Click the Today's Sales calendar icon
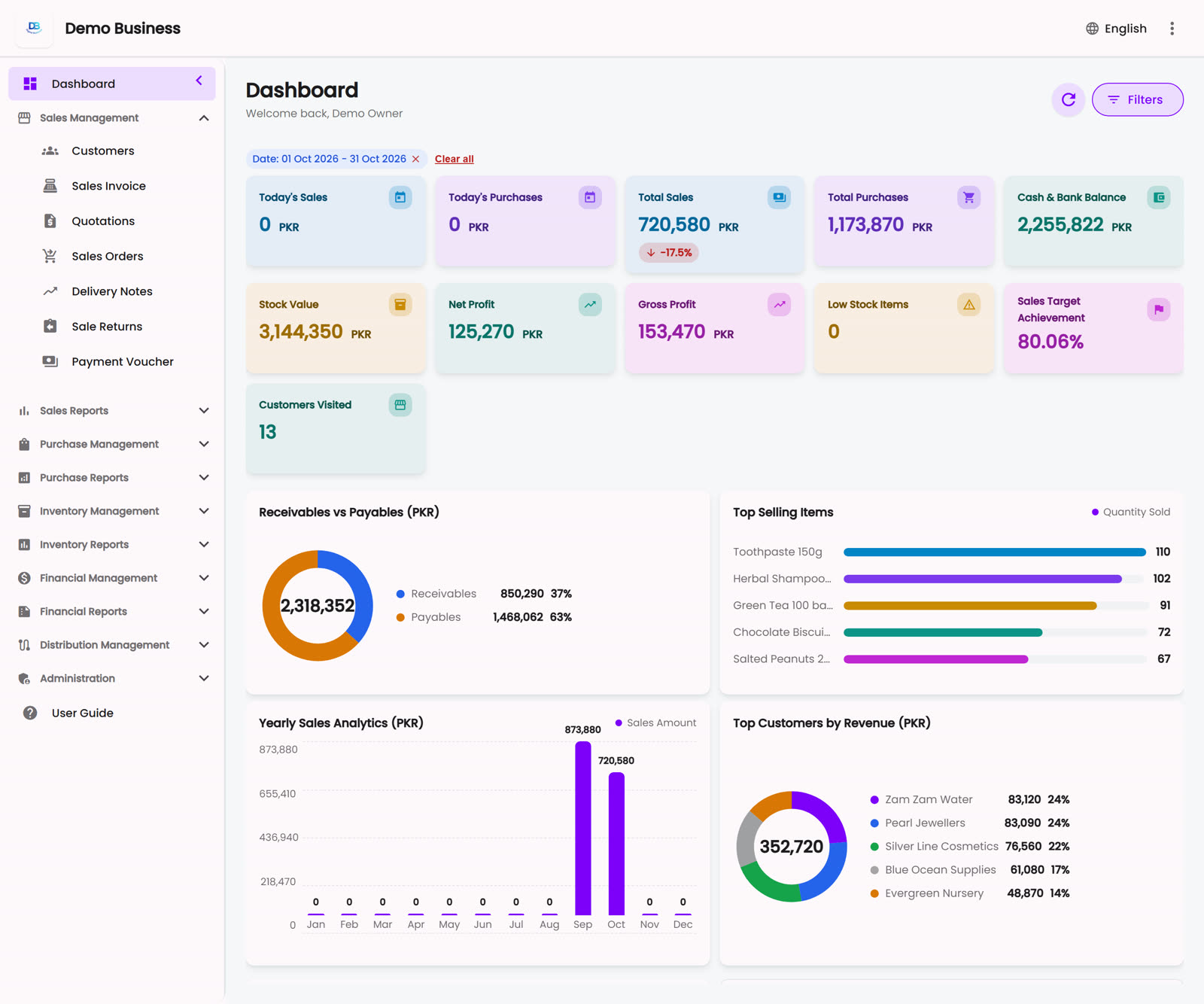 tap(400, 197)
